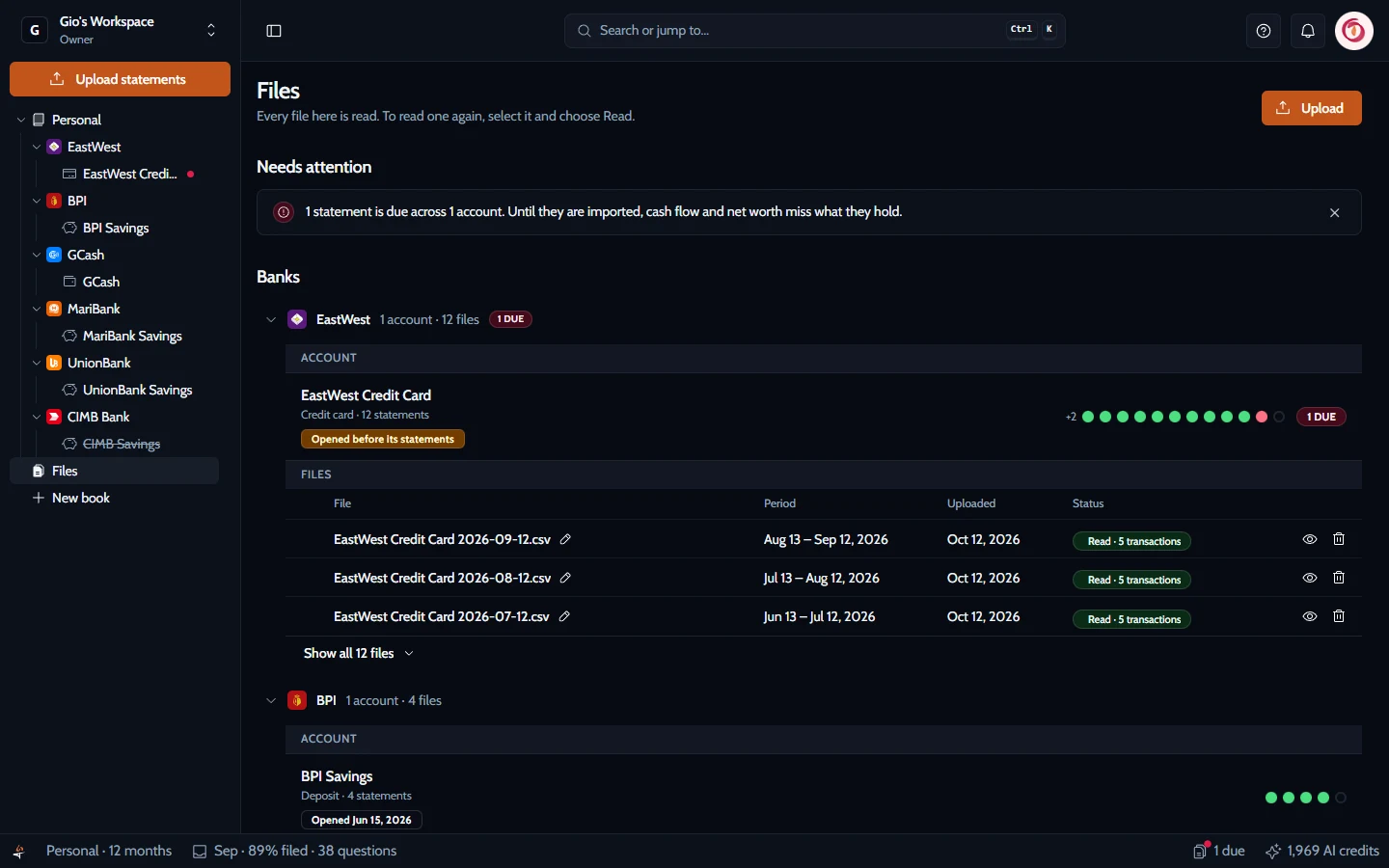Open the Gio's Workspace switcher

(x=120, y=31)
